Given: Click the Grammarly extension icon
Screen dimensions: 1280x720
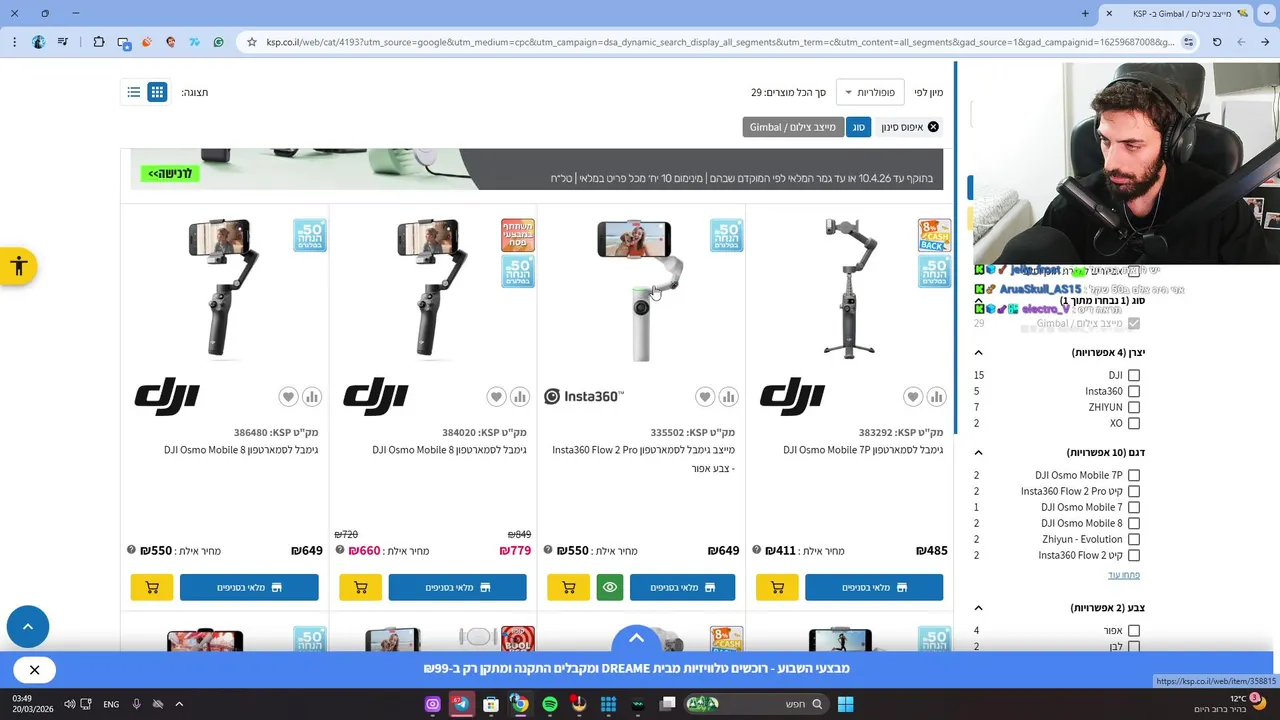Looking at the screenshot, I should click(x=219, y=42).
